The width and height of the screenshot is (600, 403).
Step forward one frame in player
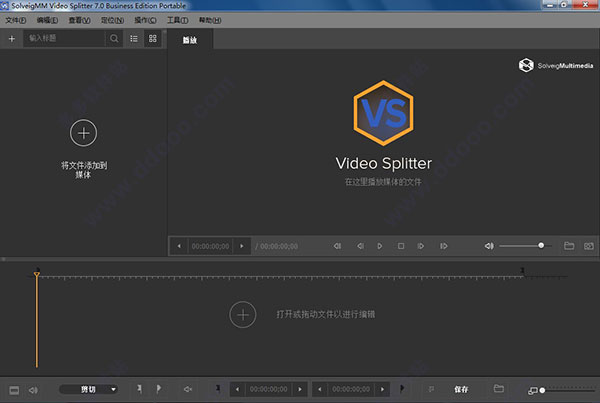tap(421, 246)
